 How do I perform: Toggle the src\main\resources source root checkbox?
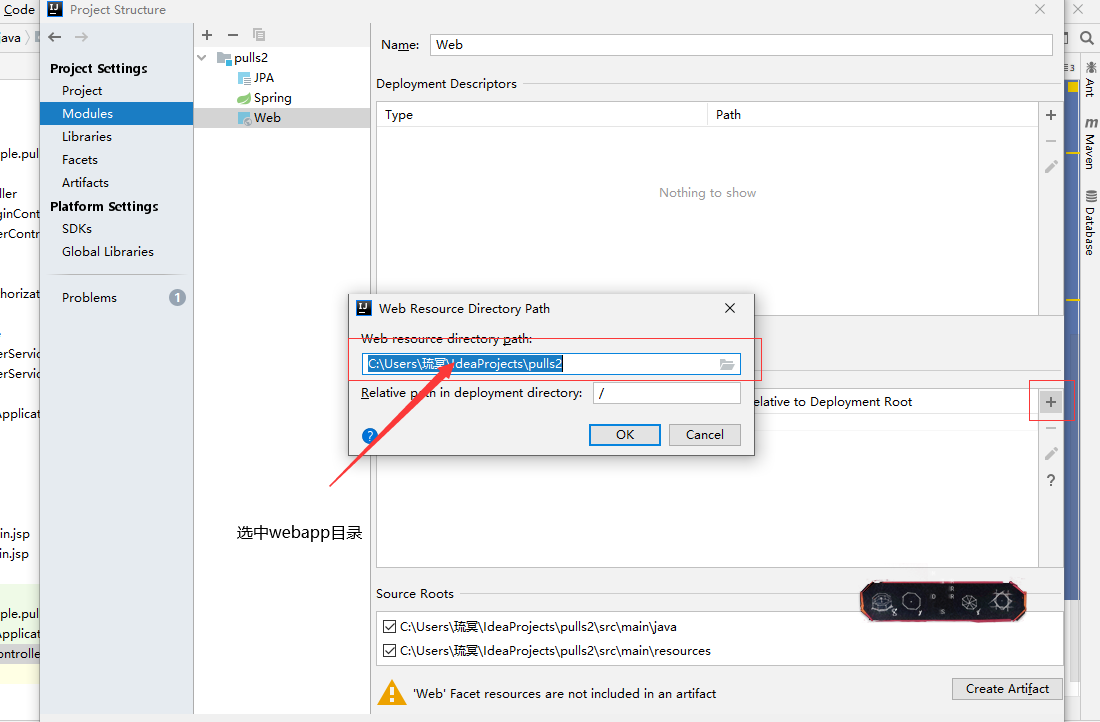coord(389,650)
